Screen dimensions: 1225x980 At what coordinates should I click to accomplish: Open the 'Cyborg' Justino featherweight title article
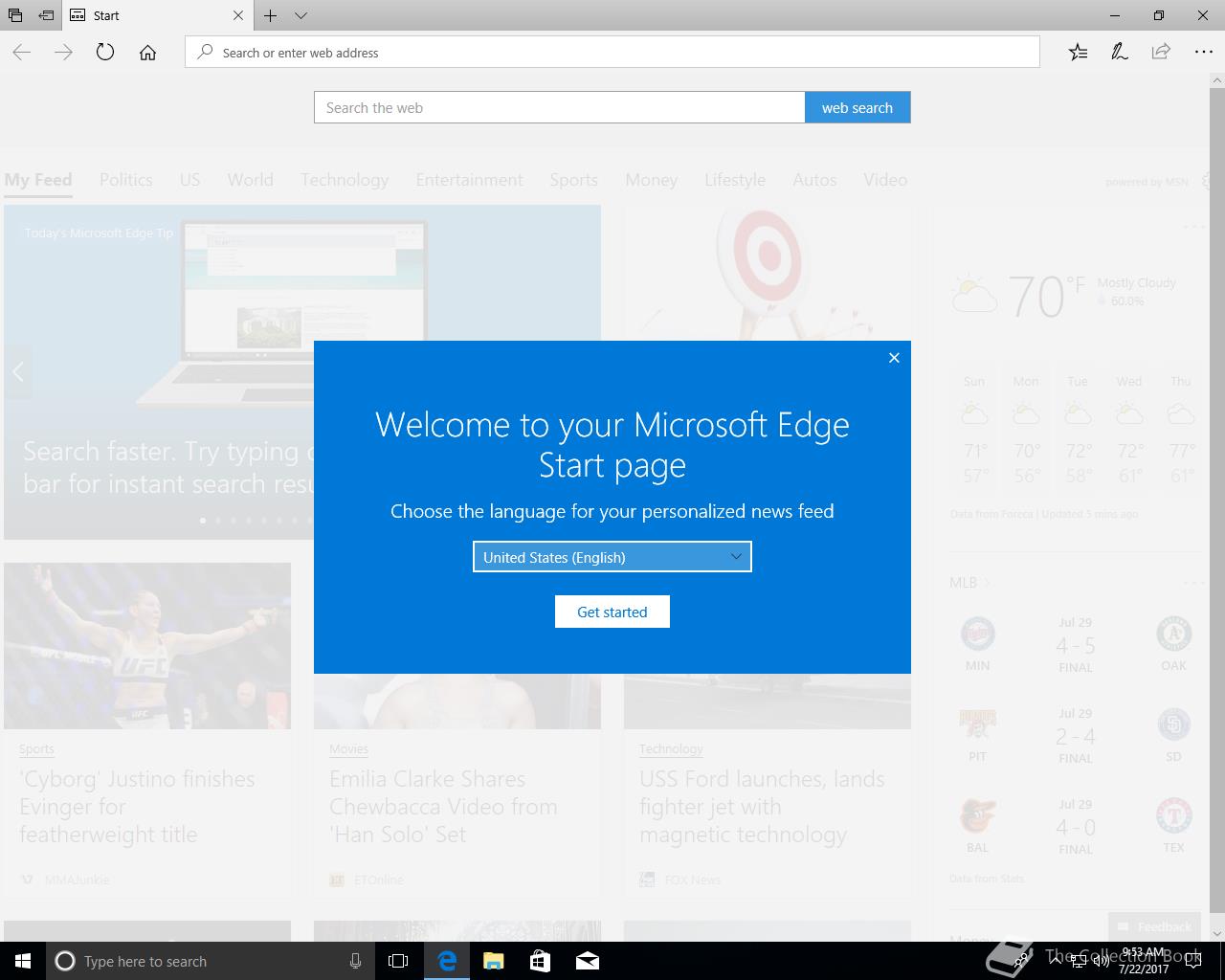click(137, 807)
